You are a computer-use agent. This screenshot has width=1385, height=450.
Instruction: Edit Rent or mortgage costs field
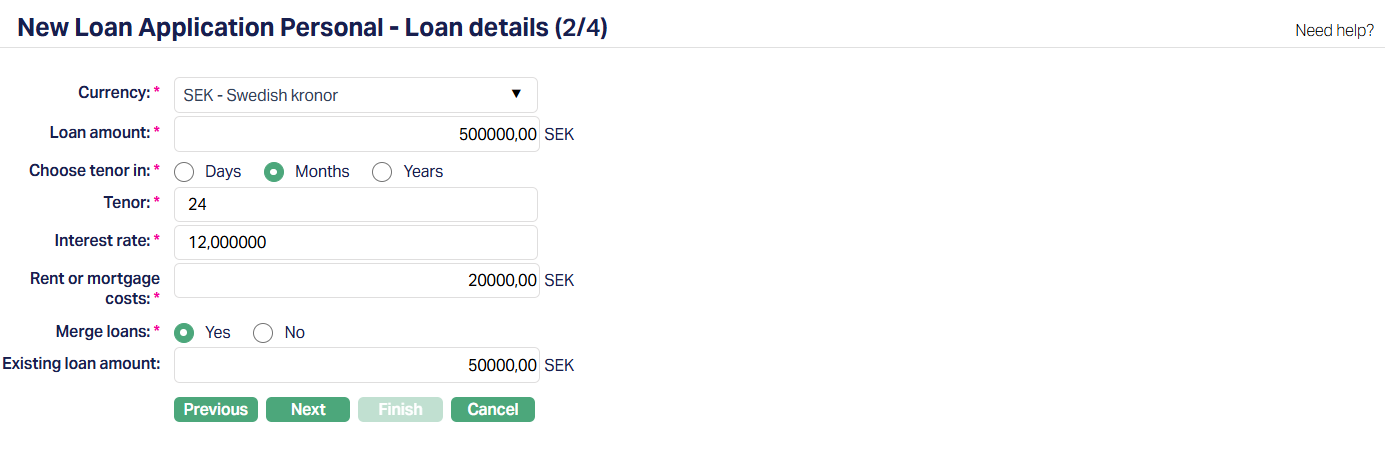pyautogui.click(x=356, y=281)
